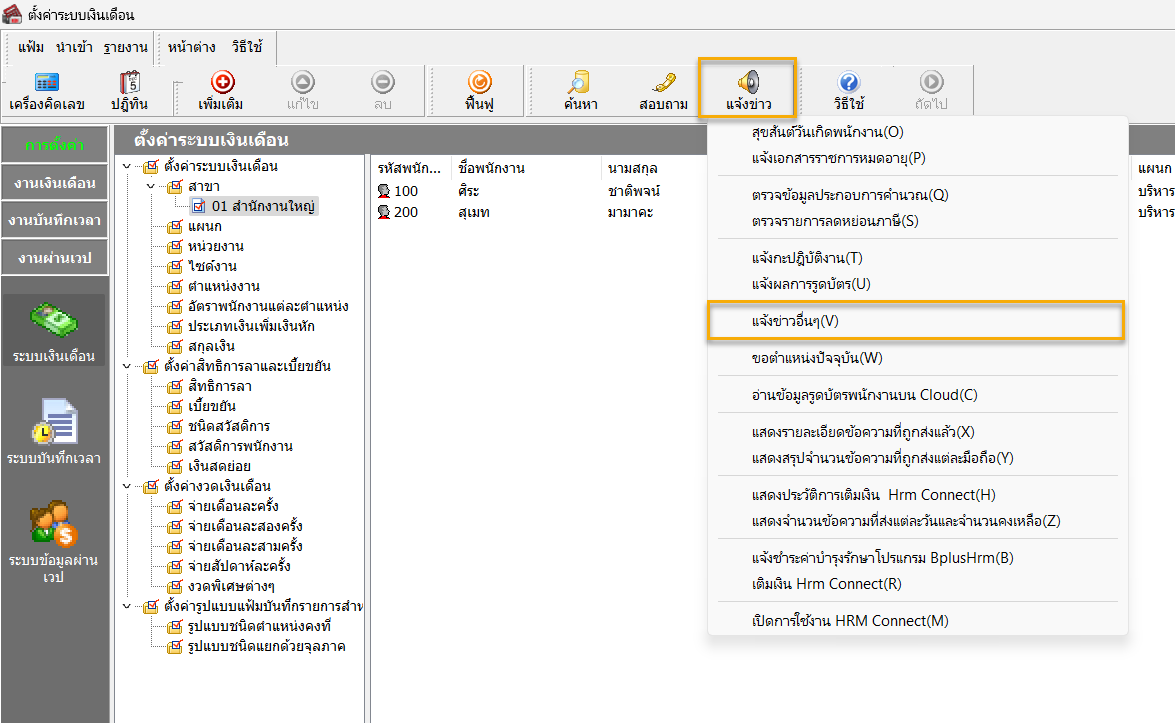Open the เครื่องคิดเลข calculator tool
1175x723 pixels.
point(46,90)
